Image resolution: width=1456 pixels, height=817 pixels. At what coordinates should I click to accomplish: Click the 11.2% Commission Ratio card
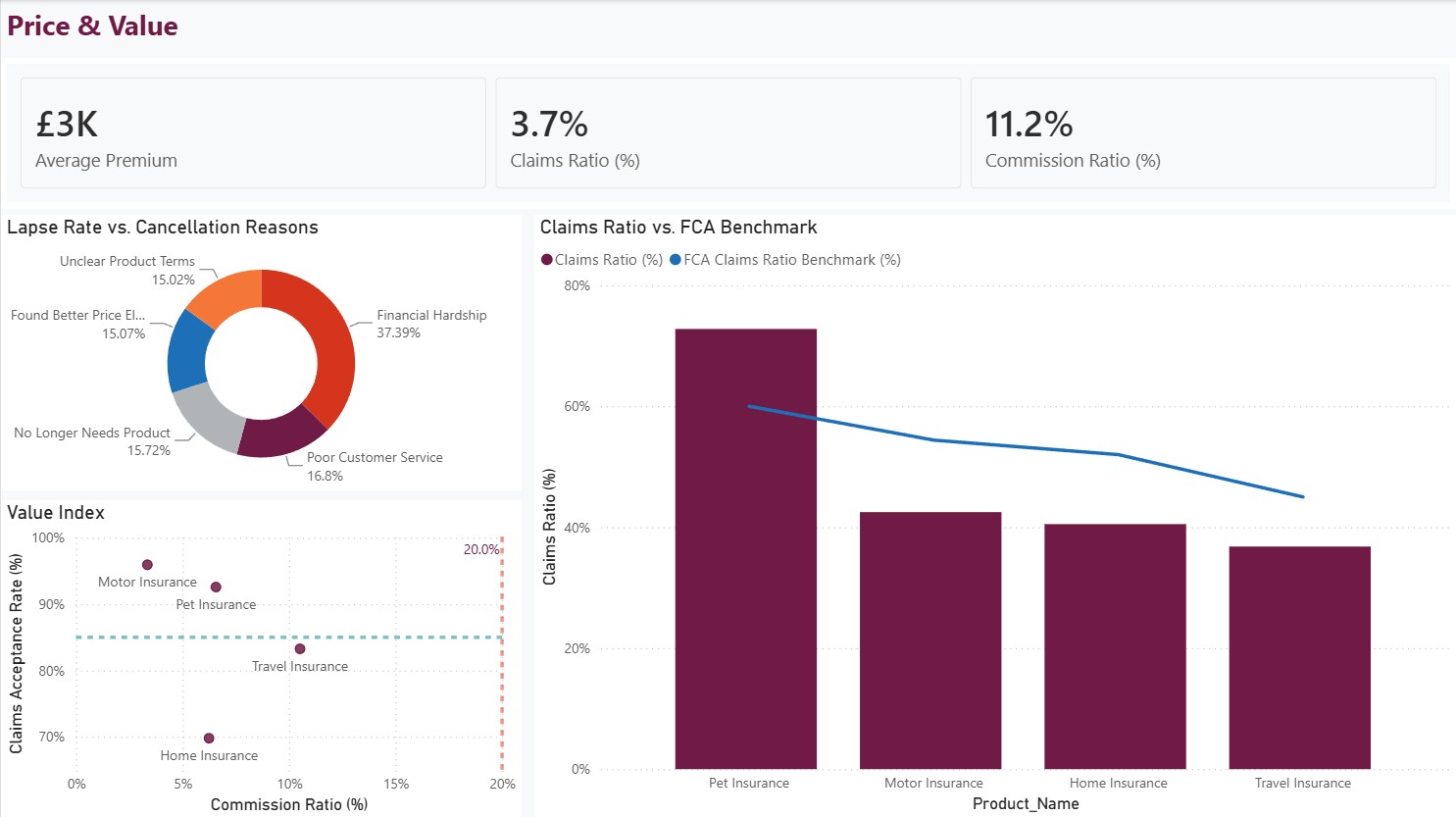[1203, 133]
